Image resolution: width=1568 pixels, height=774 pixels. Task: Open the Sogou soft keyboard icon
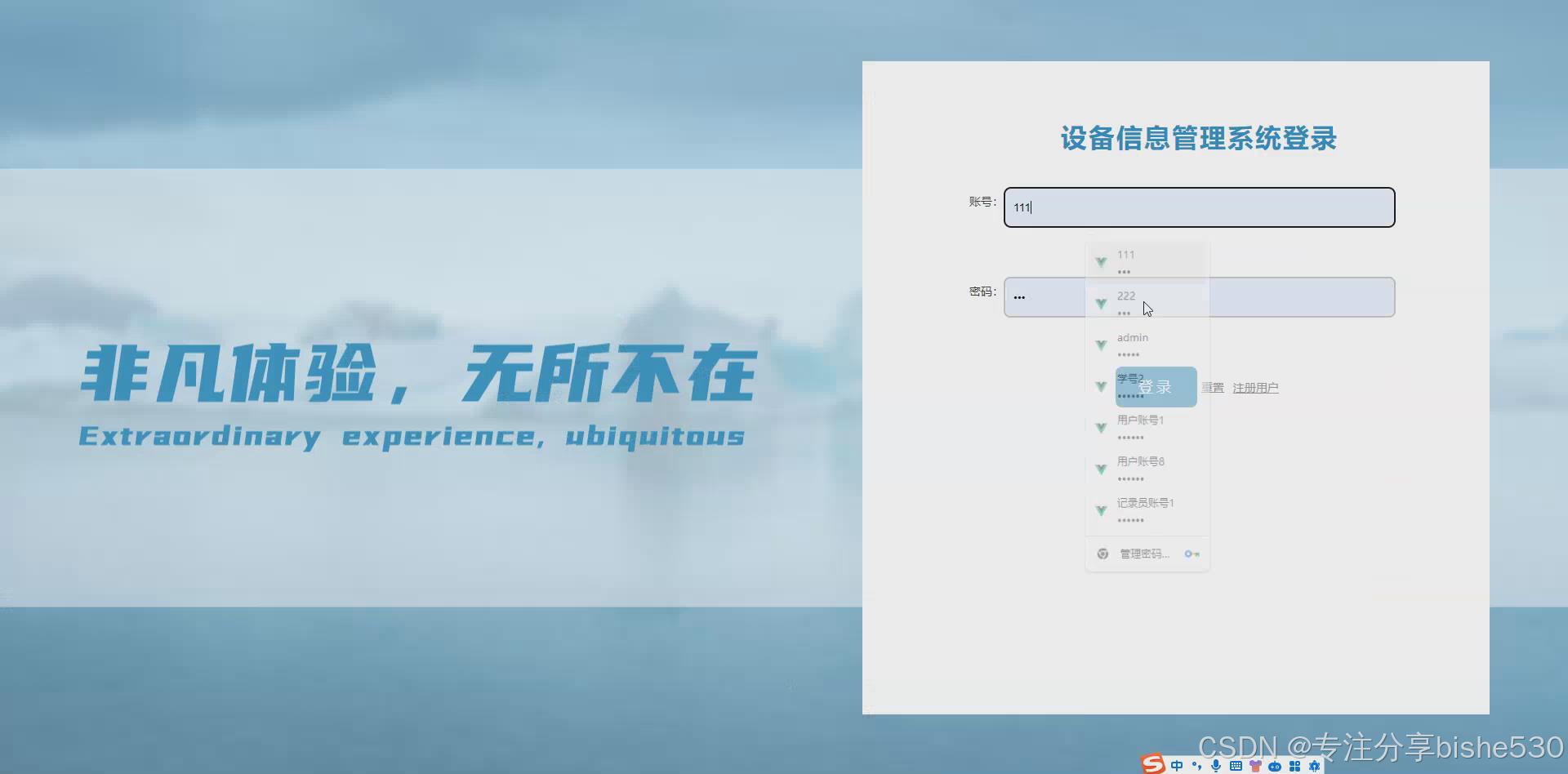pos(1236,766)
